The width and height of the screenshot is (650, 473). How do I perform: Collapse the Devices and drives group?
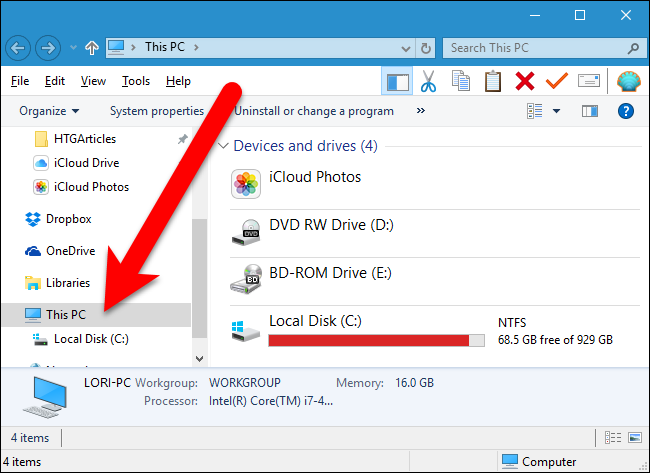[223, 146]
